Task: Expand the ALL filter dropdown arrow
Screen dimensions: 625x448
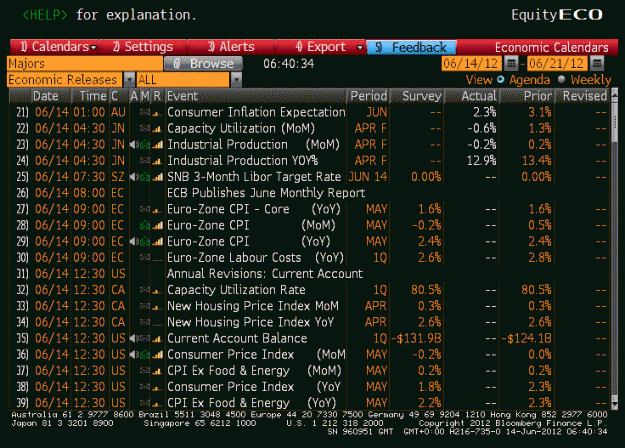Action: [236, 80]
